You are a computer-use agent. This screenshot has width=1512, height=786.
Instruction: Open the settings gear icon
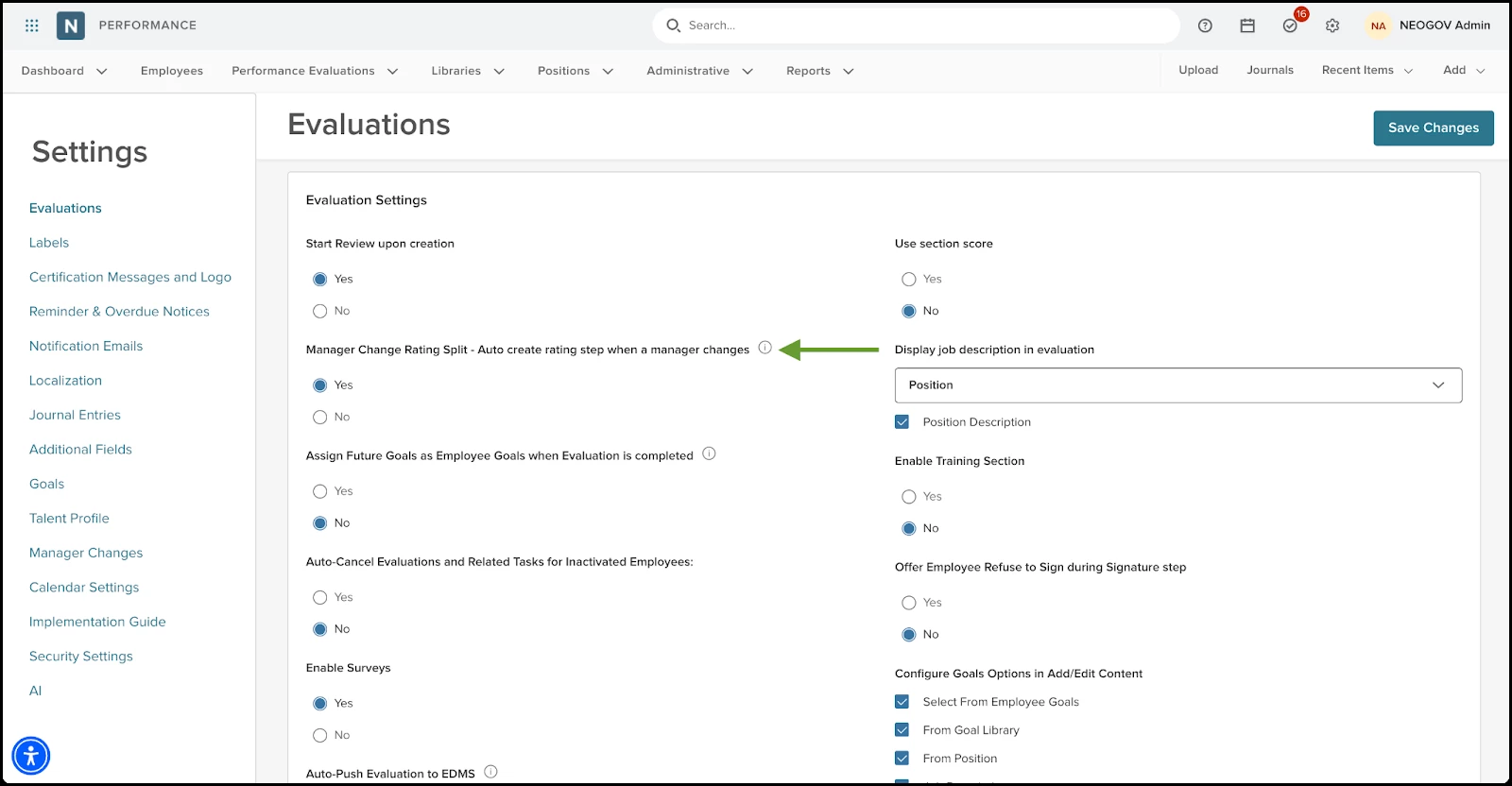(x=1332, y=26)
